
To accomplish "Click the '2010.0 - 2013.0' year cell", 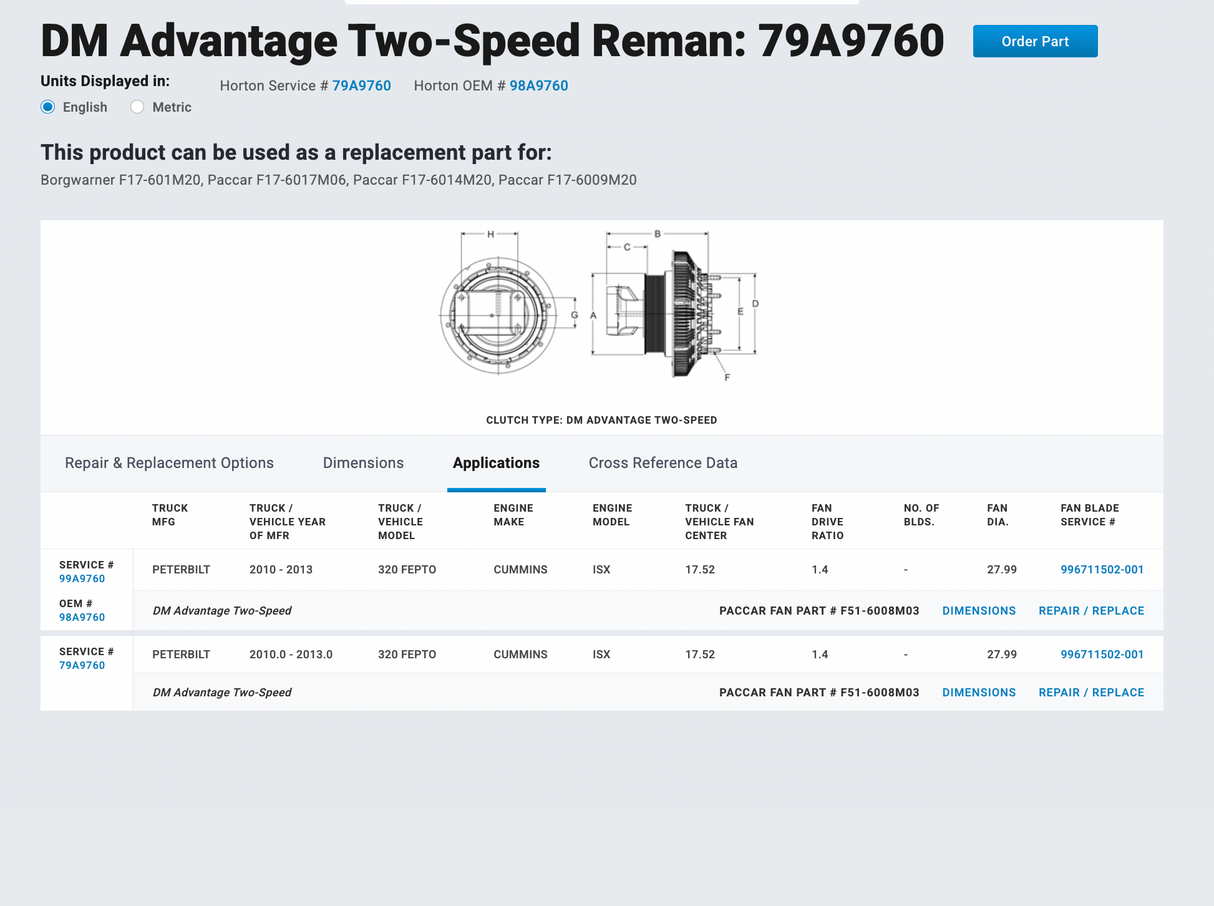I will point(291,655).
